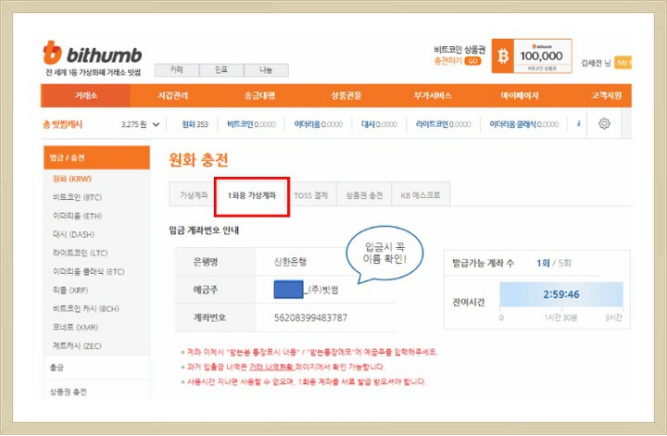
Task: Open the 지갑관리 menu
Action: tap(172, 95)
